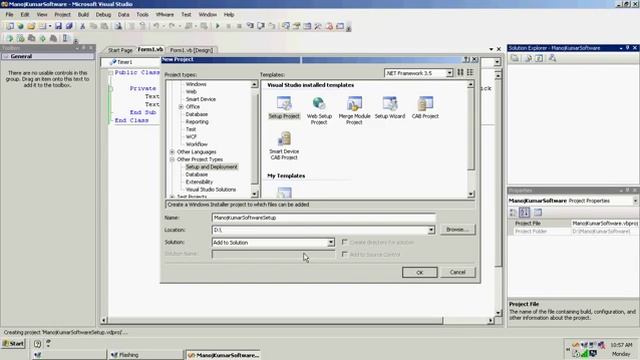640x360 pixels.
Task: Click Property Pages icon in Properties panel
Action: point(538,212)
